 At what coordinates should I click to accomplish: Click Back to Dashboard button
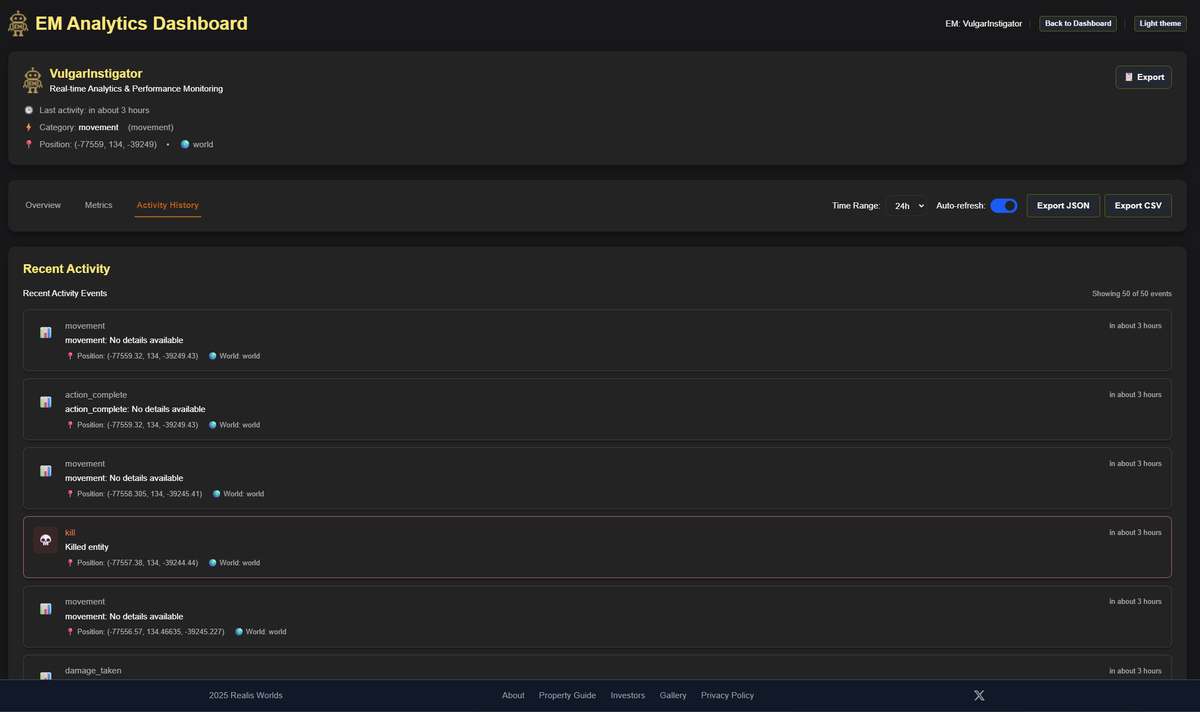[x=1078, y=23]
